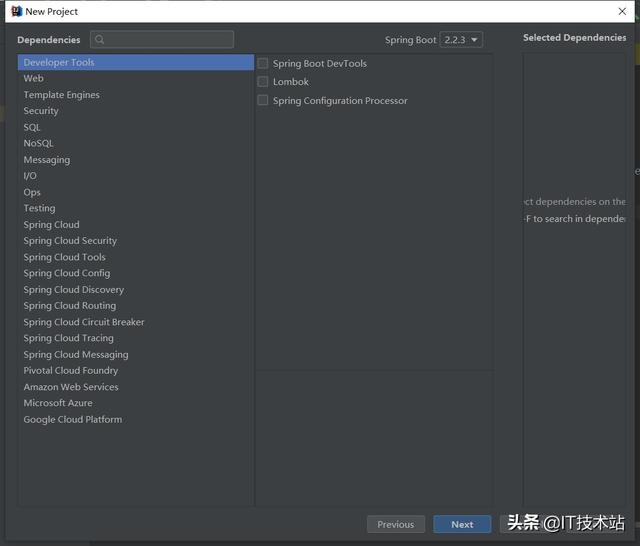Click the Previous button

[396, 524]
